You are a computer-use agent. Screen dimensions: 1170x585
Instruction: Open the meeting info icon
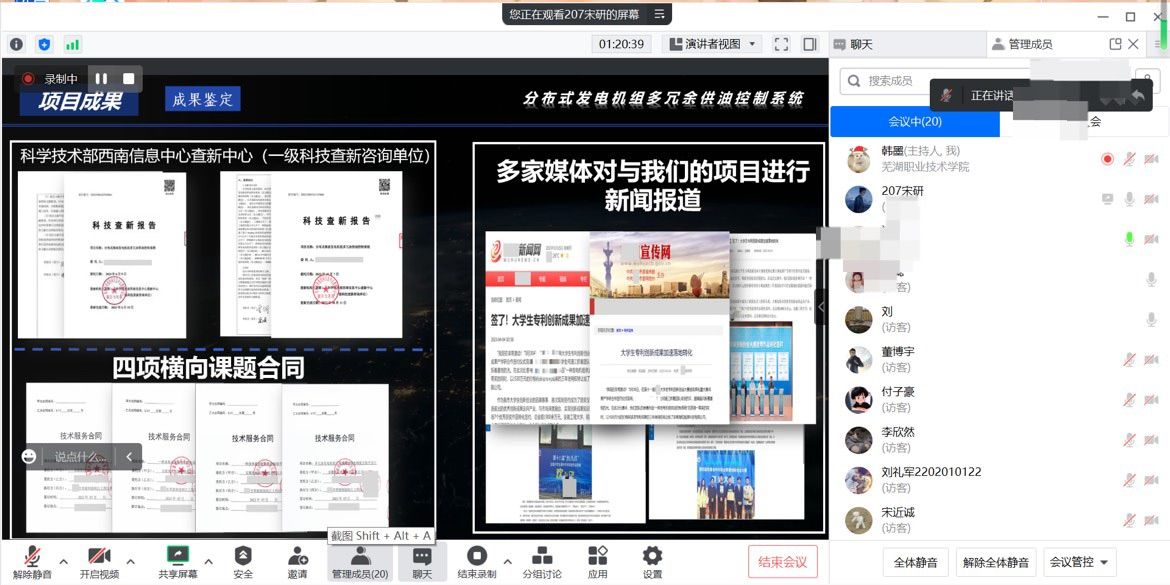point(16,44)
